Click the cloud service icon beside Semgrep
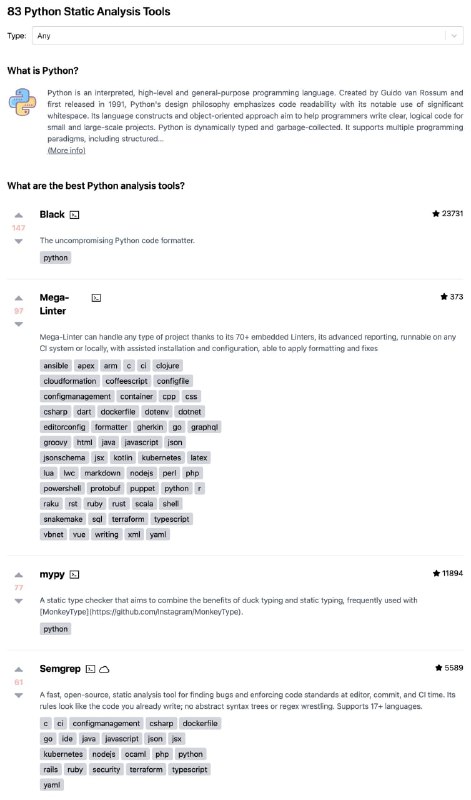 pyautogui.click(x=104, y=669)
